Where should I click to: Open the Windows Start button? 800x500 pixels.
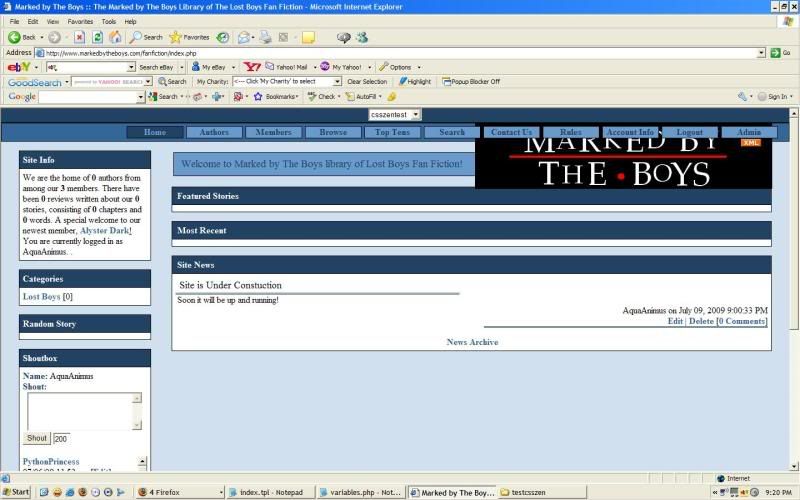click(x=16, y=492)
